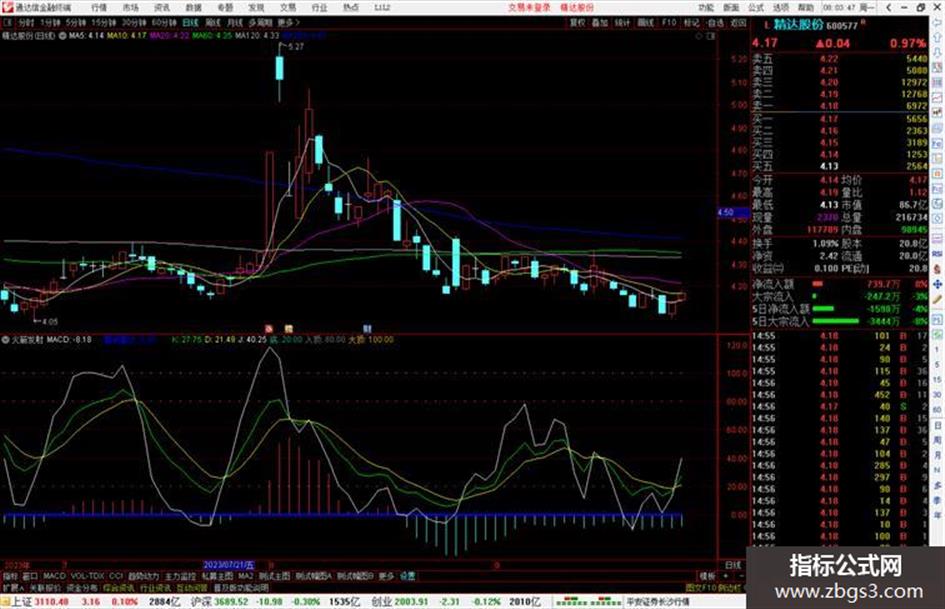Screen dimensions: 945x609
Task: Select the 日线 daily period
Action: coord(190,22)
